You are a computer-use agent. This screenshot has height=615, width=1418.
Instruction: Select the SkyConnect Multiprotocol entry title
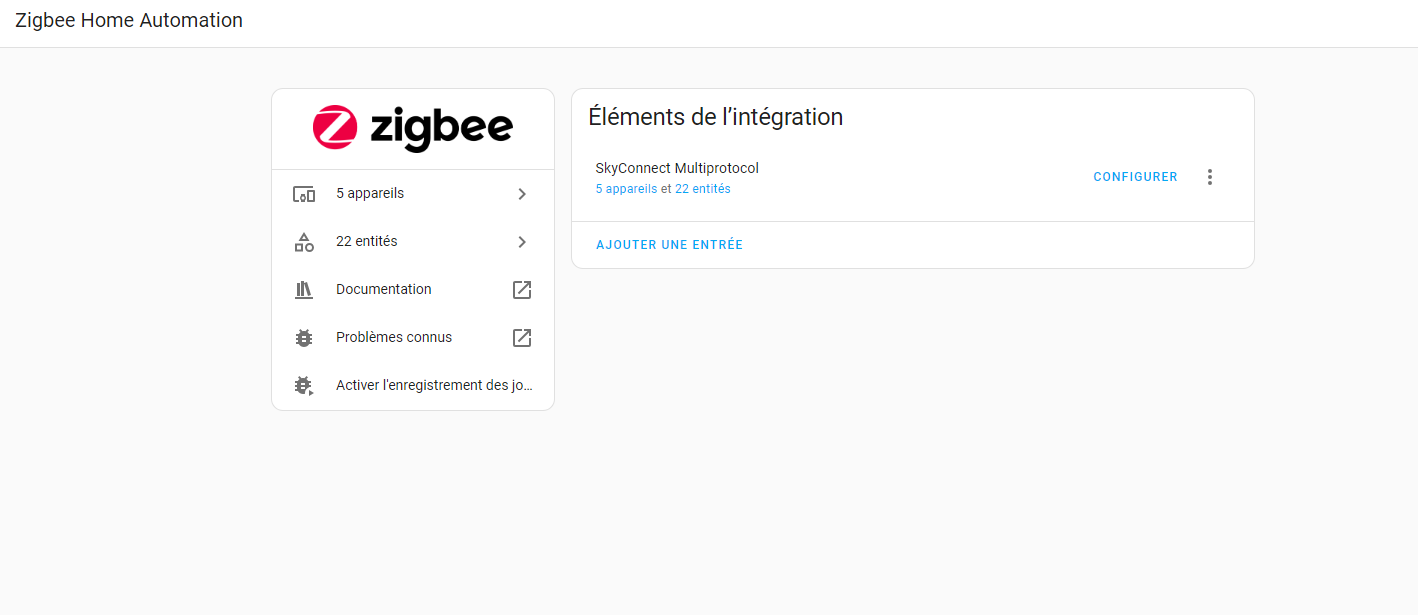click(677, 168)
